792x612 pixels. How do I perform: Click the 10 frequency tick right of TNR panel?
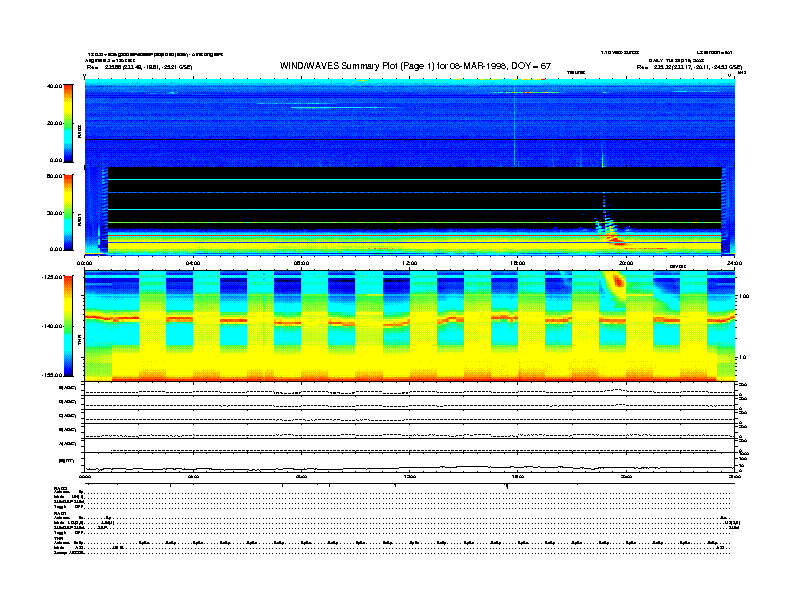(x=742, y=357)
